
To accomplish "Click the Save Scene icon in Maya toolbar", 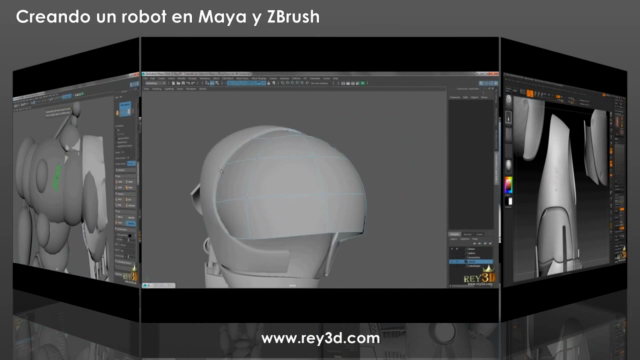I will (183, 83).
